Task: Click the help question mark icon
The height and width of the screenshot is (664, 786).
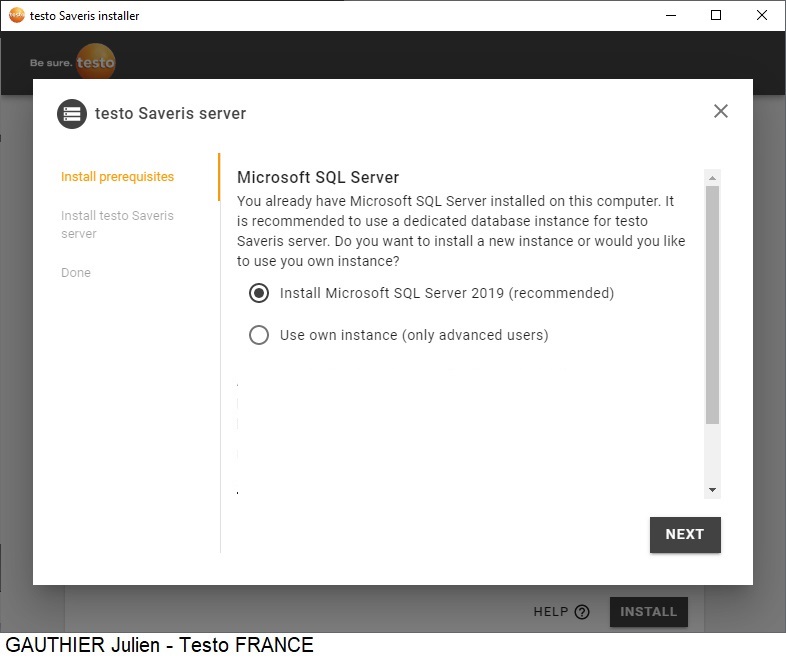Action: tap(582, 612)
